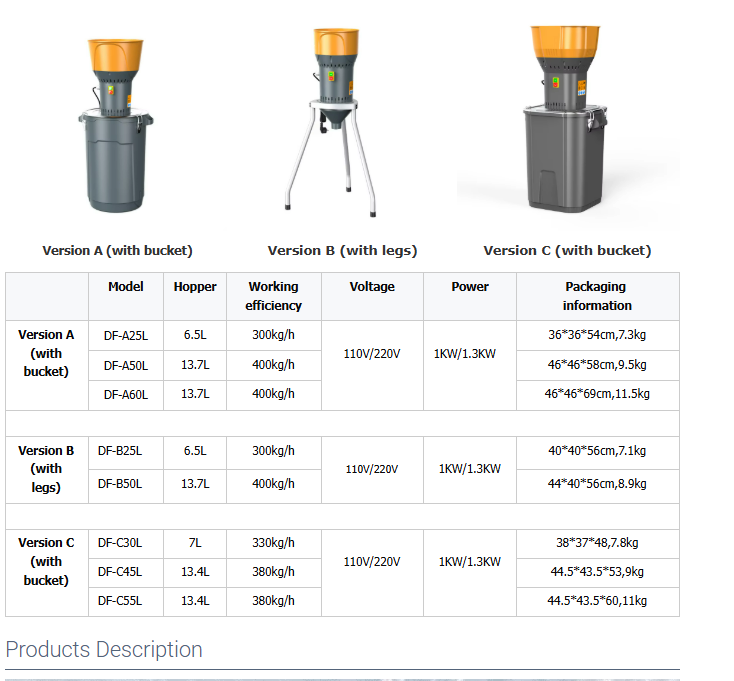Click the 44.5*43.5*60,11kg packaging cell
Screen dimensions: 734x681
coord(597,601)
